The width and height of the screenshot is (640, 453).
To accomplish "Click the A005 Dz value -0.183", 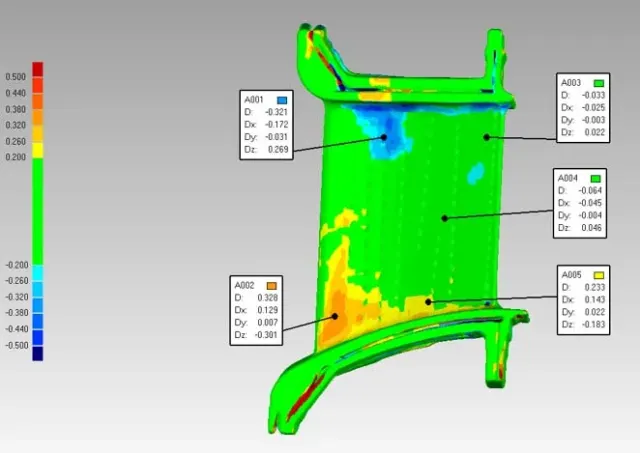I will tap(594, 324).
